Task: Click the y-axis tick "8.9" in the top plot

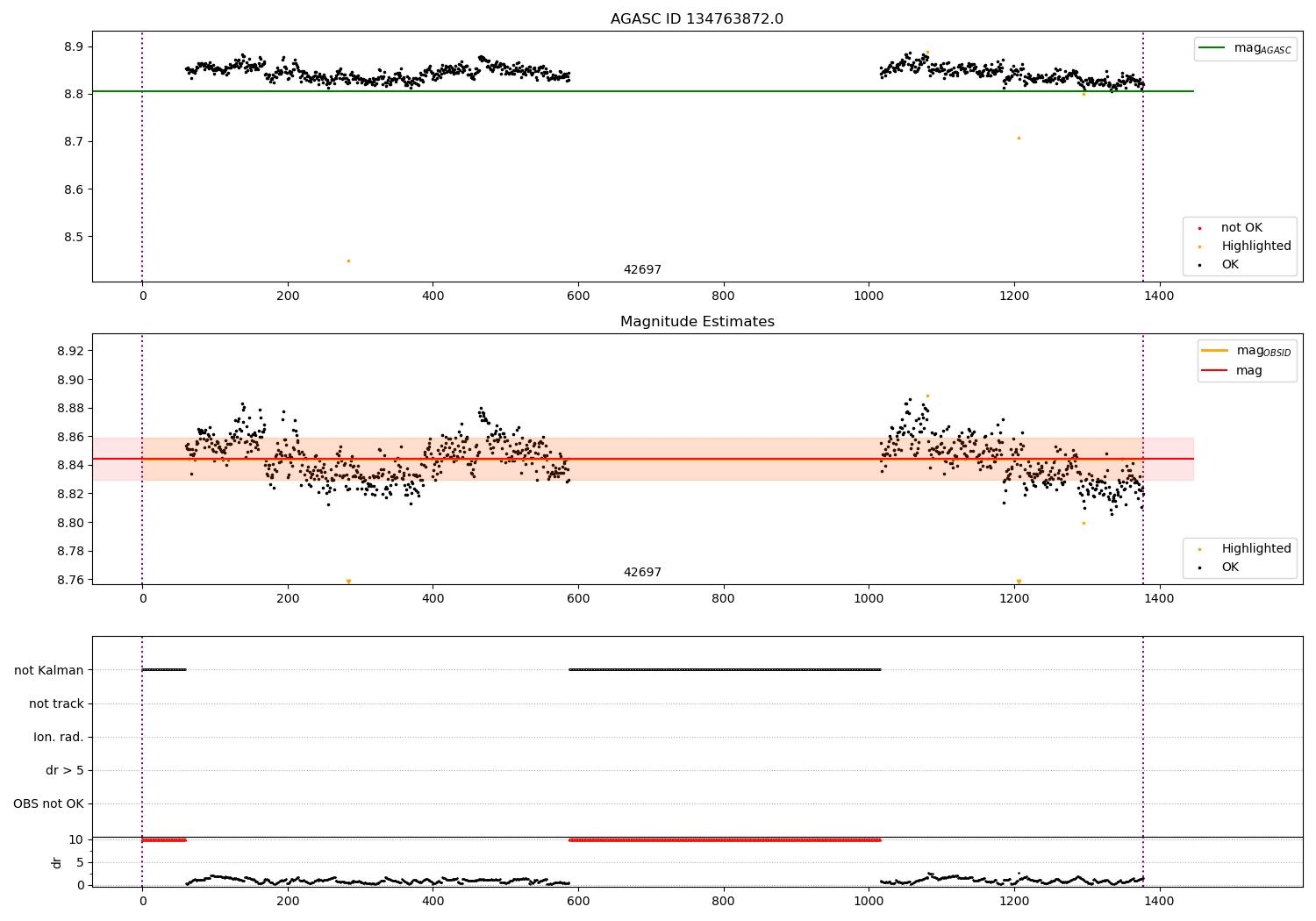Action: point(73,46)
